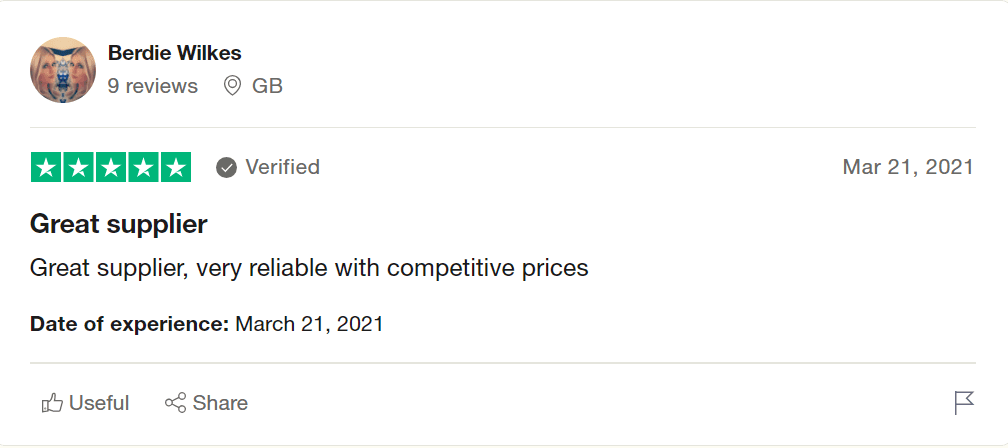This screenshot has width=1008, height=448.
Task: Click the fifth green rating star
Action: (x=176, y=167)
